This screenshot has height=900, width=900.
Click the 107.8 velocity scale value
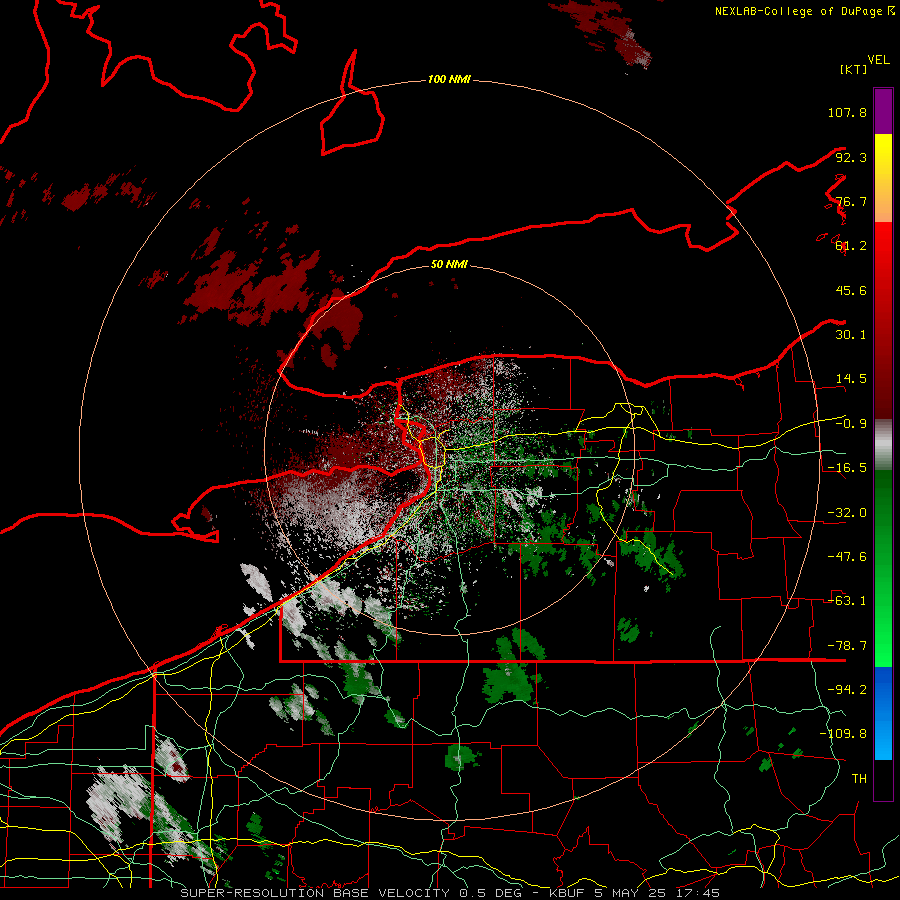pos(847,112)
